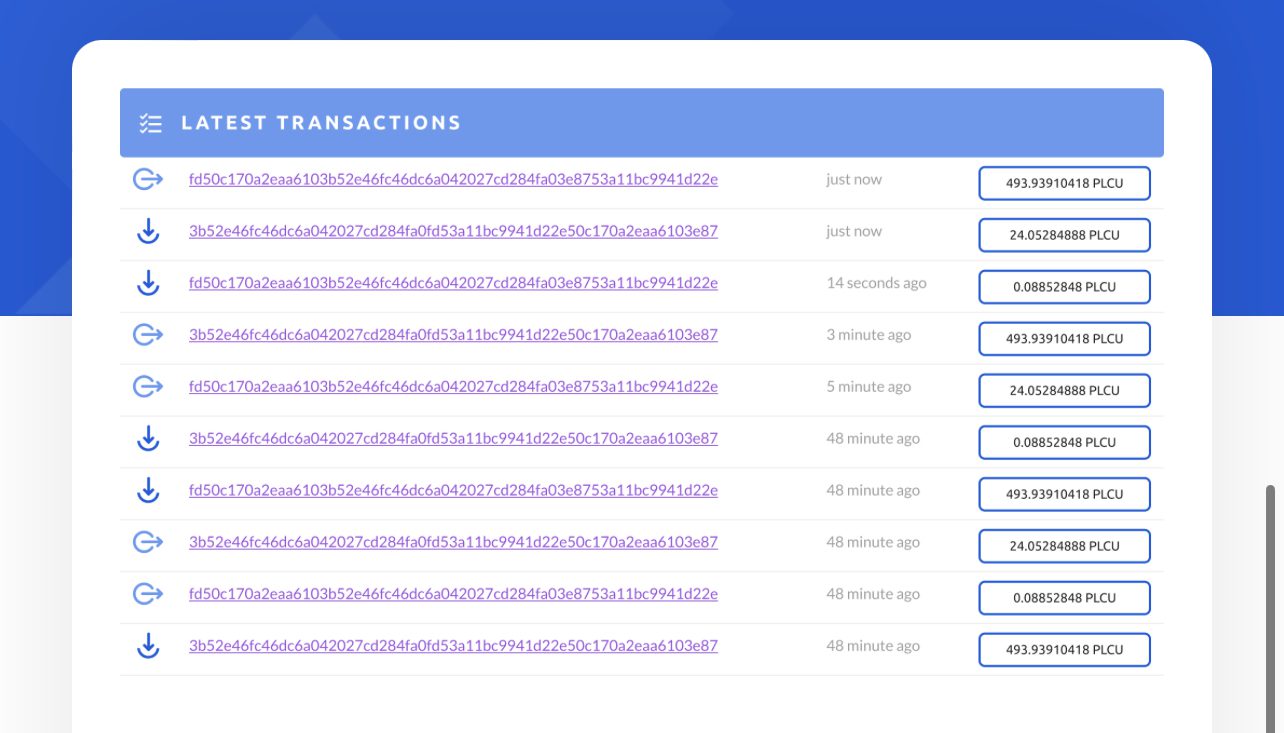Click 0.08852848 PLCU button in 48-minute fd50c170 row
This screenshot has width=1284, height=733.
(x=1064, y=598)
